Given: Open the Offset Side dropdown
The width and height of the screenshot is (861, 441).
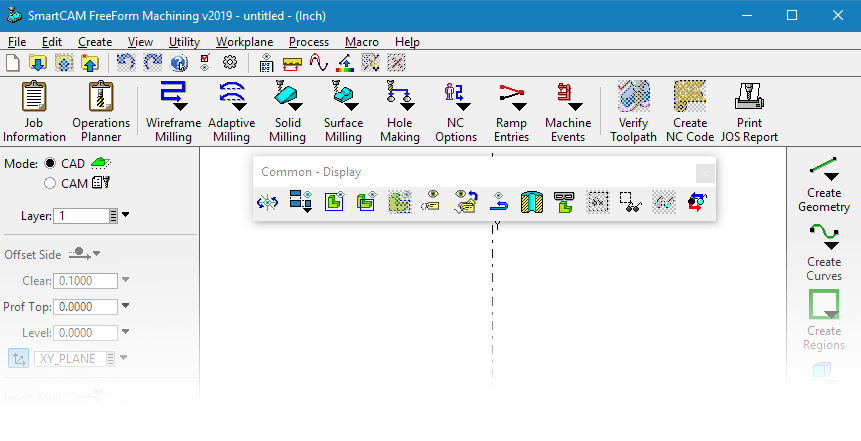Looking at the screenshot, I should pos(97,254).
